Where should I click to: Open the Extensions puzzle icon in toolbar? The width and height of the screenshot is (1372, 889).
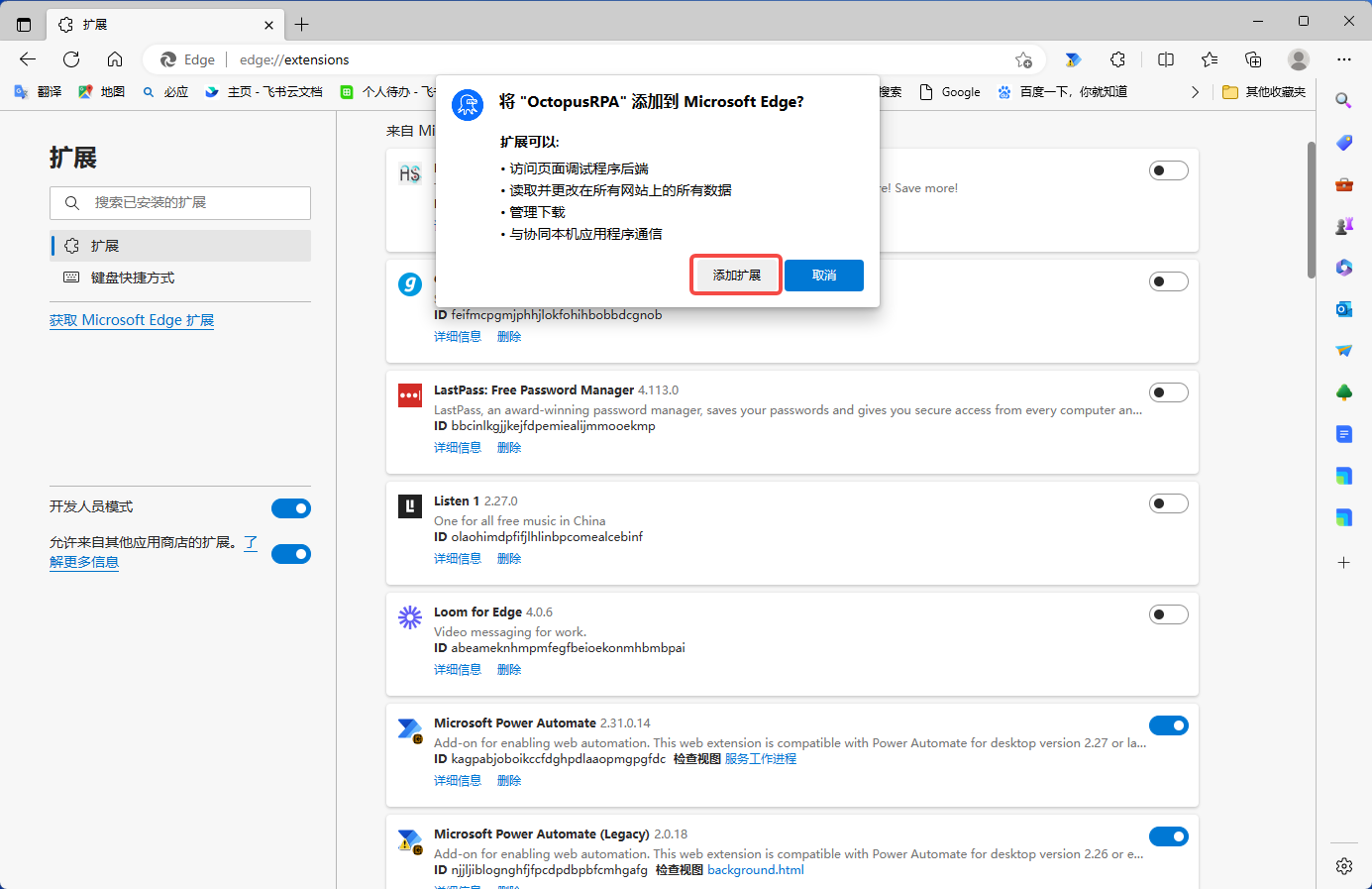point(1117,59)
